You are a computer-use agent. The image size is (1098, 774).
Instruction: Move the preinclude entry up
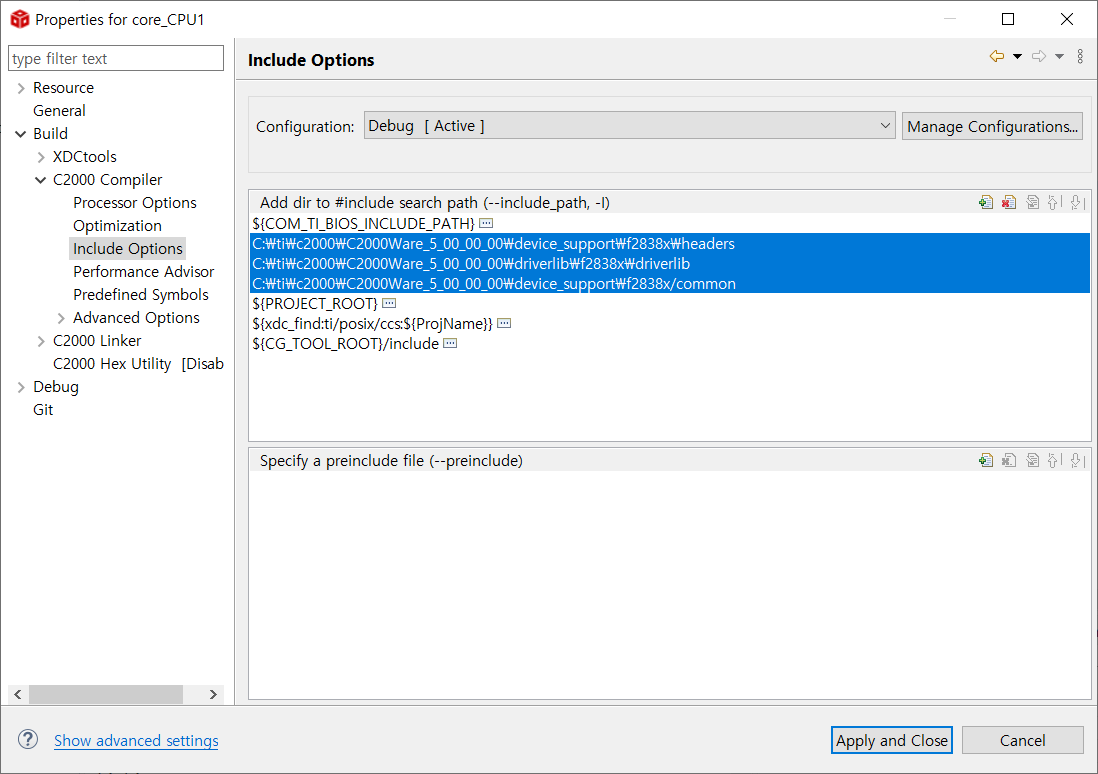point(1054,461)
